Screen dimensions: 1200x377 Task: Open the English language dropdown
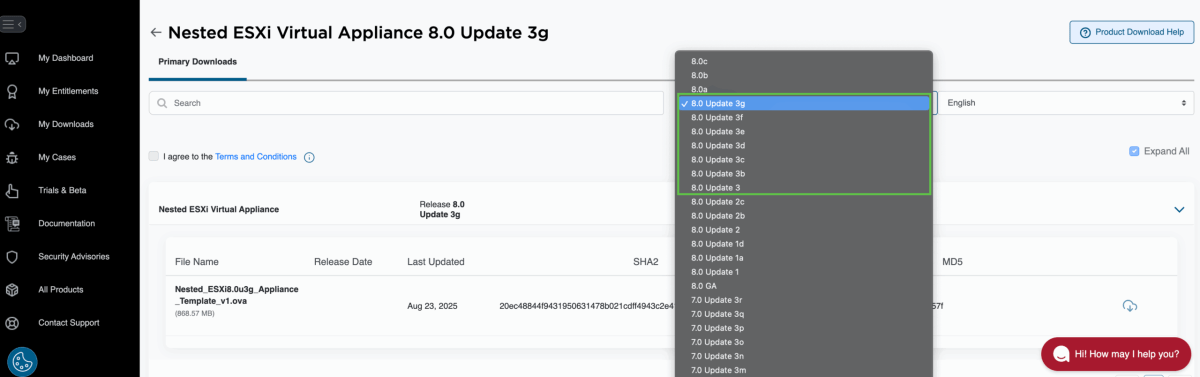pos(1067,103)
